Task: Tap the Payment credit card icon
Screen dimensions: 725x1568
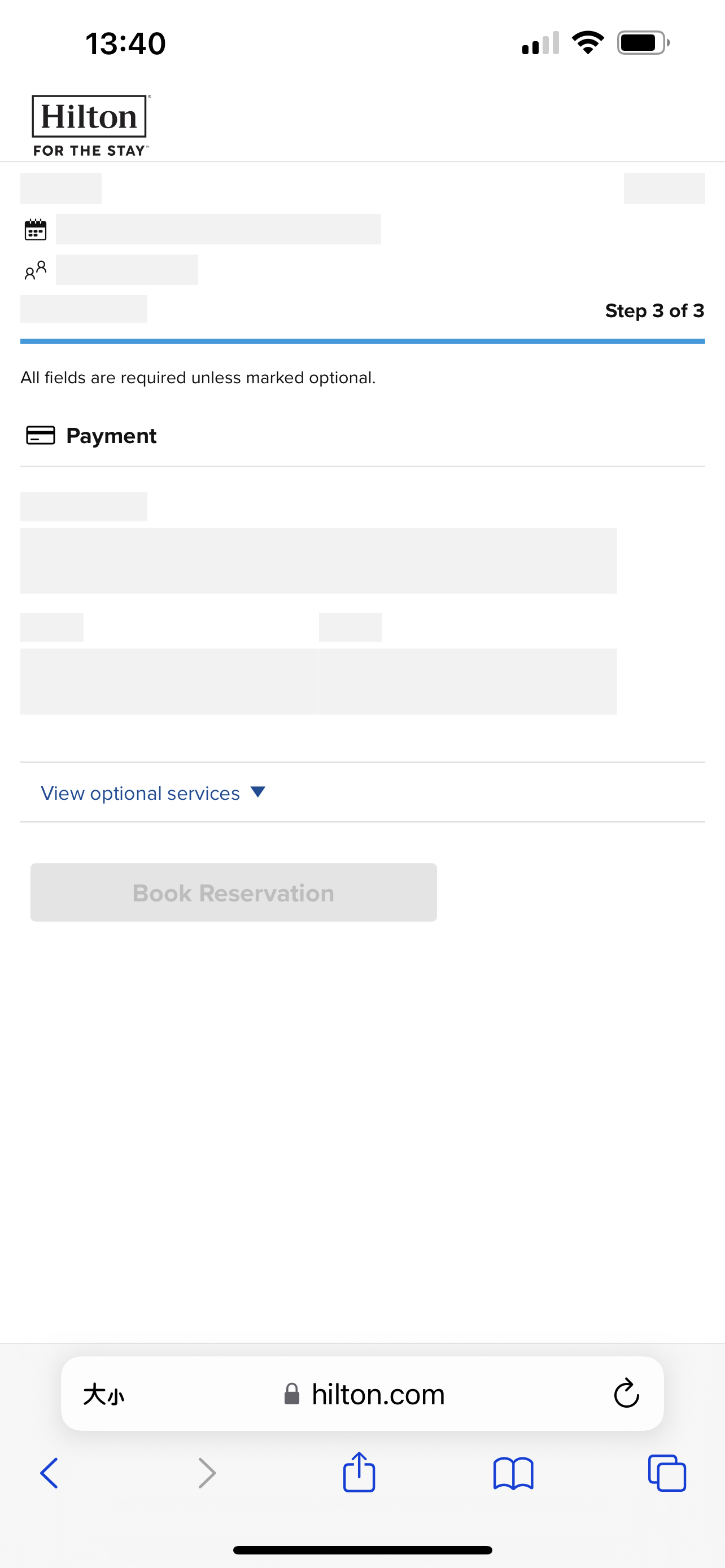Action: (40, 435)
